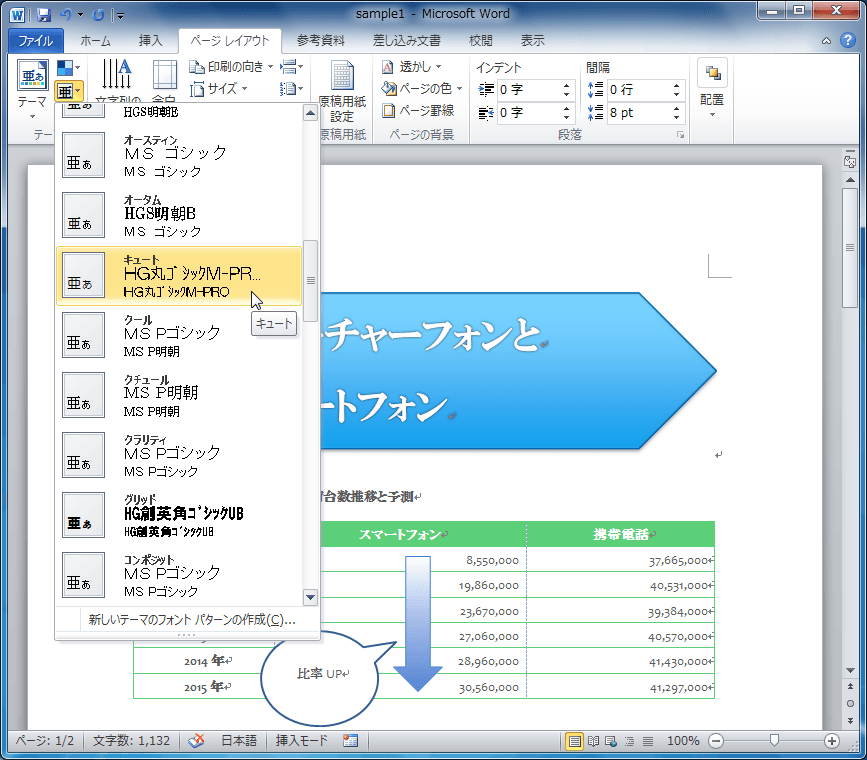Open the 透かし watermark dropdown

pyautogui.click(x=412, y=67)
